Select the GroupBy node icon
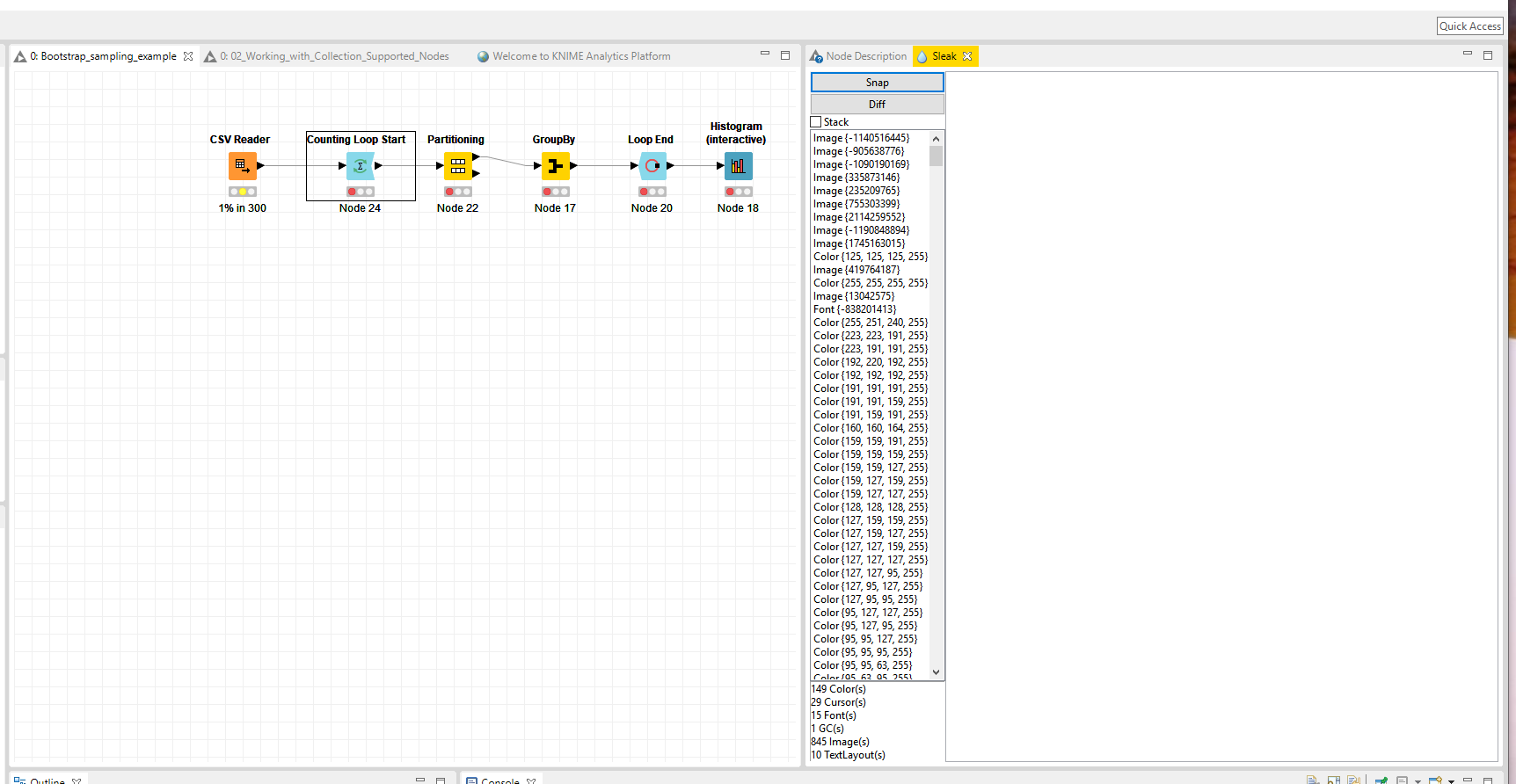This screenshot has width=1516, height=784. pos(555,165)
